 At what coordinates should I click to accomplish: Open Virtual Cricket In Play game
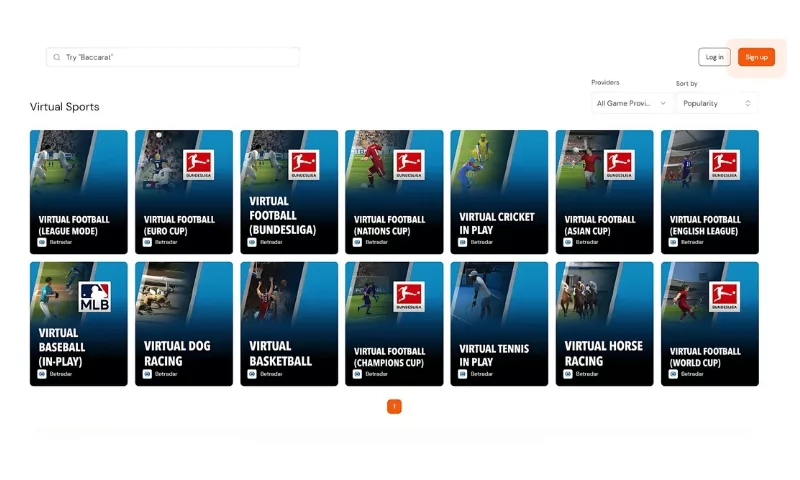tap(499, 192)
